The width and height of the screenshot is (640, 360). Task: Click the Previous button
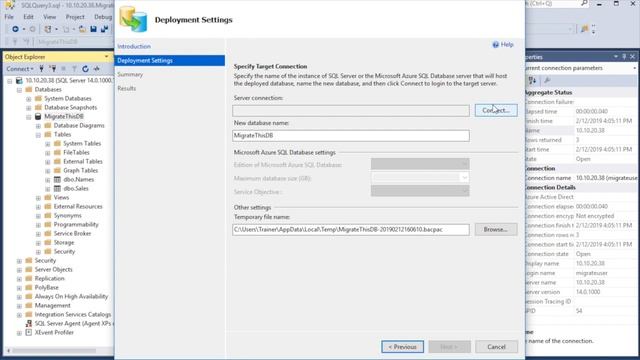pyautogui.click(x=402, y=347)
